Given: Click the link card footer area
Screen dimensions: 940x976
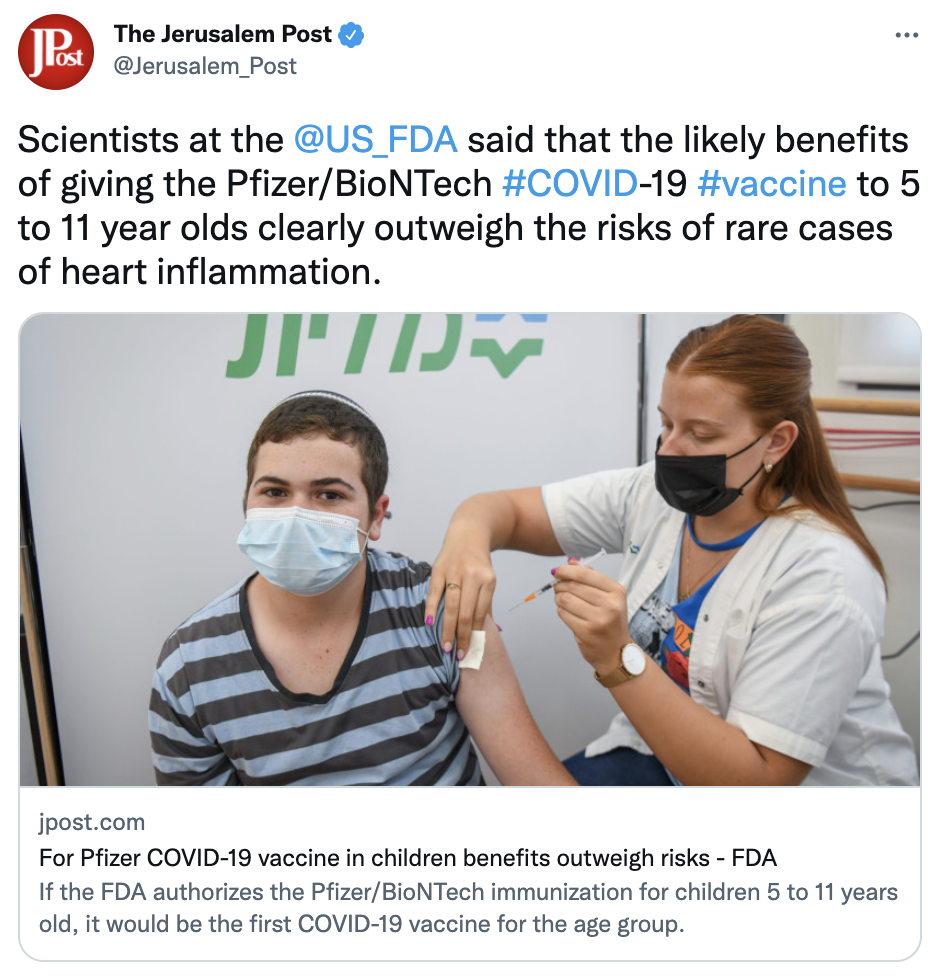Looking at the screenshot, I should click(470, 873).
